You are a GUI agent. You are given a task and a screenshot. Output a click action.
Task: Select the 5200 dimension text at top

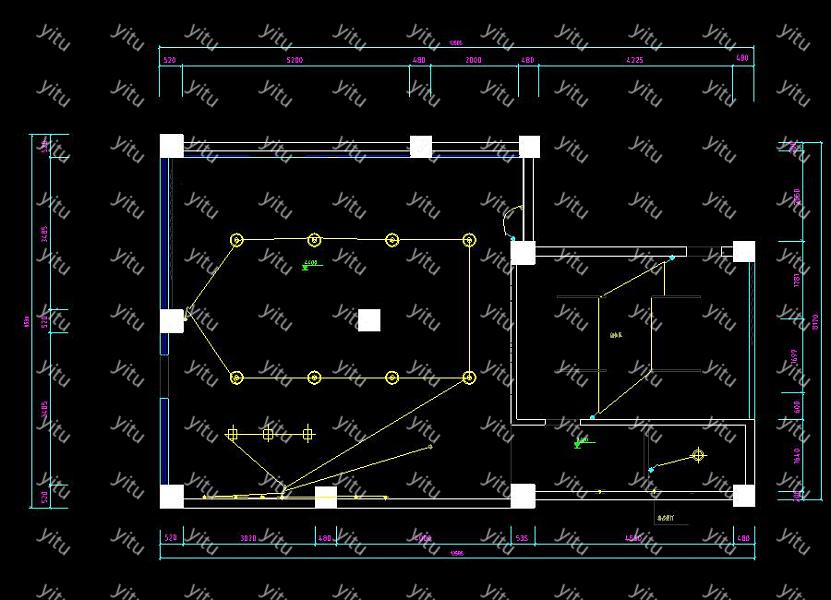click(x=294, y=61)
